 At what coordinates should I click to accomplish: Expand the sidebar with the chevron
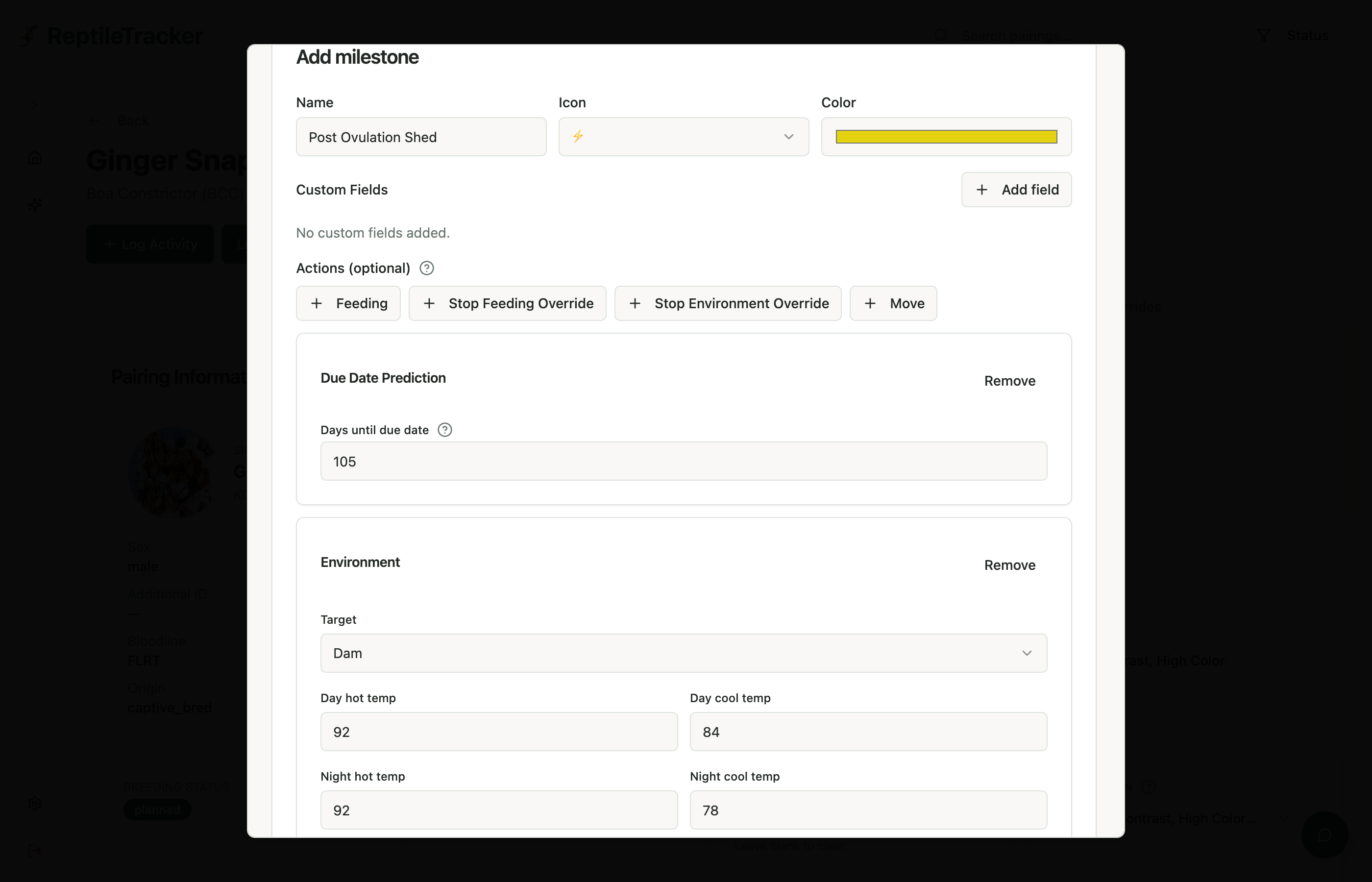point(34,104)
